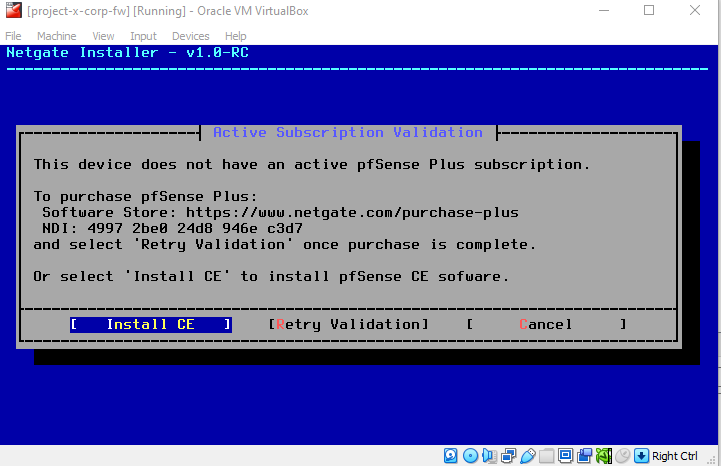Click the audio status icon
The height and width of the screenshot is (466, 721).
click(490, 456)
